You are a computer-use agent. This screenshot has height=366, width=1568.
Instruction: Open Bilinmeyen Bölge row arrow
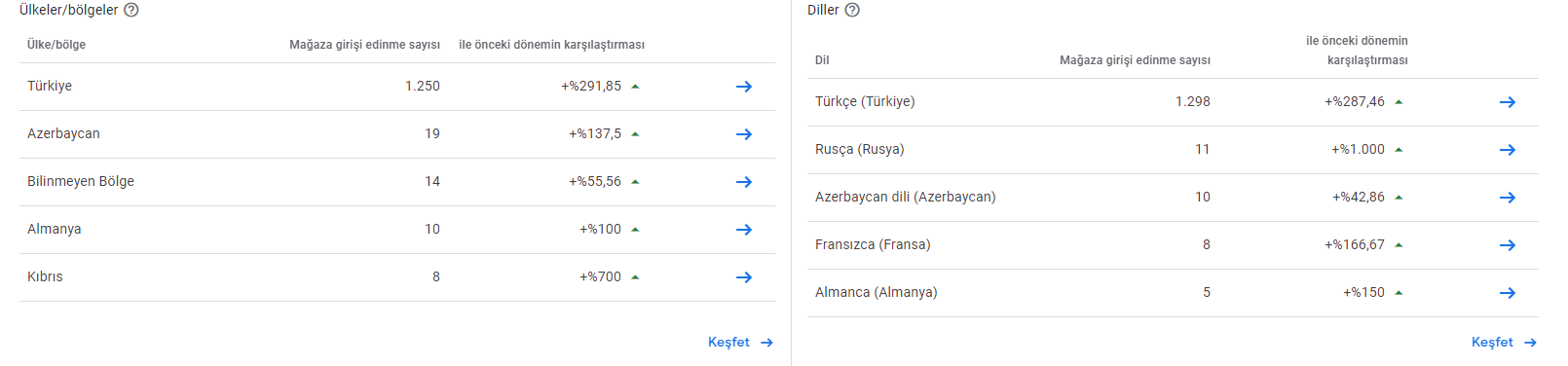[x=744, y=182]
